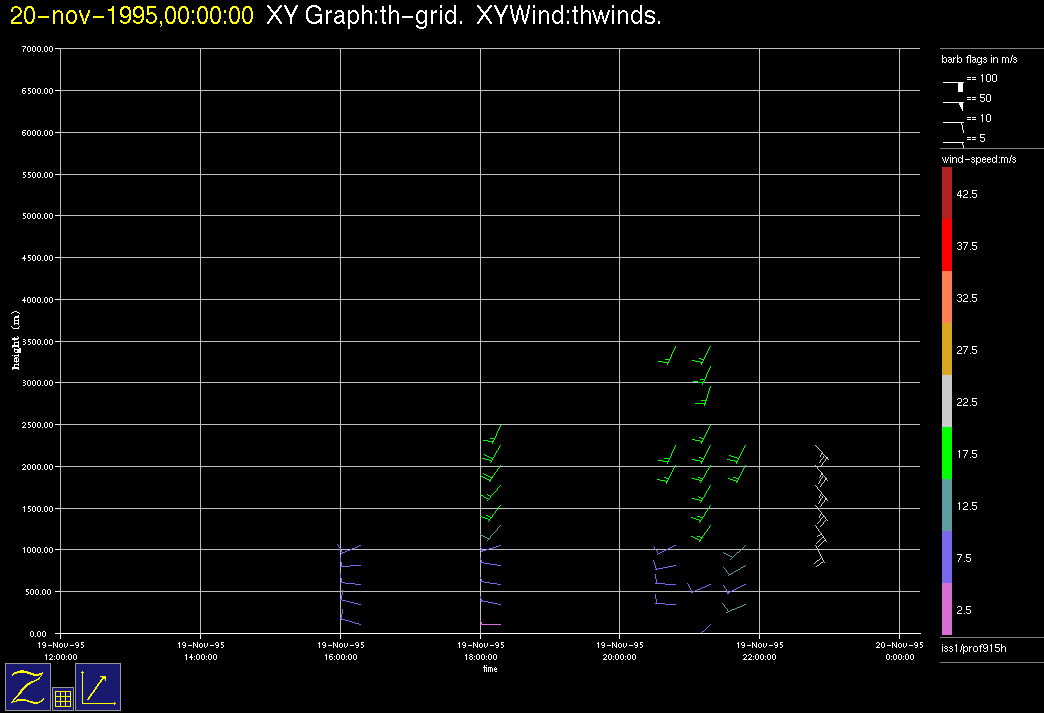
Task: Click the yellow date-time stamp in title
Action: 132,16
